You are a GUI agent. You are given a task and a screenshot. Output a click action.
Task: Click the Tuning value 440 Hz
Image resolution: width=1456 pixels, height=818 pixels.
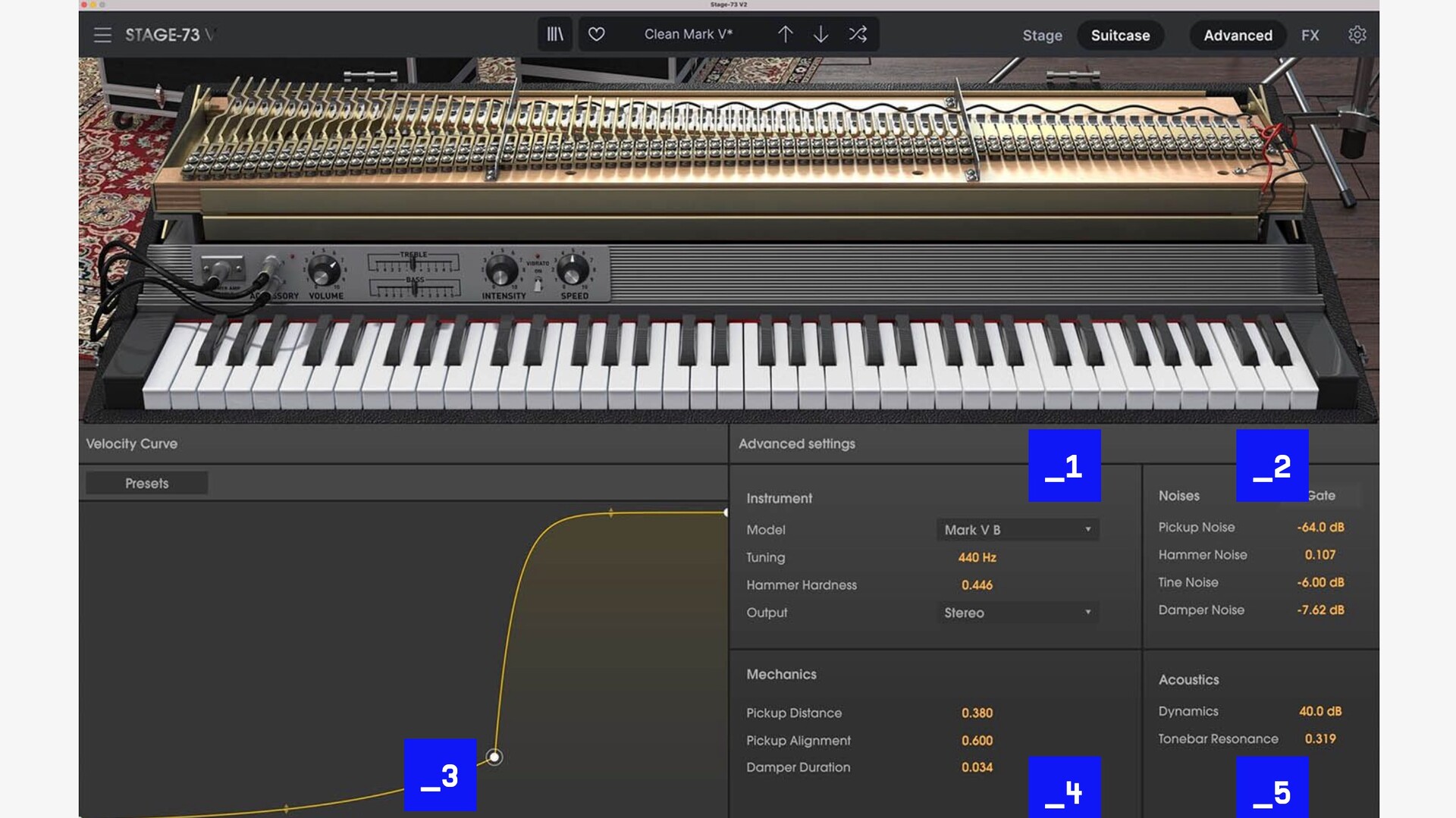[977, 557]
